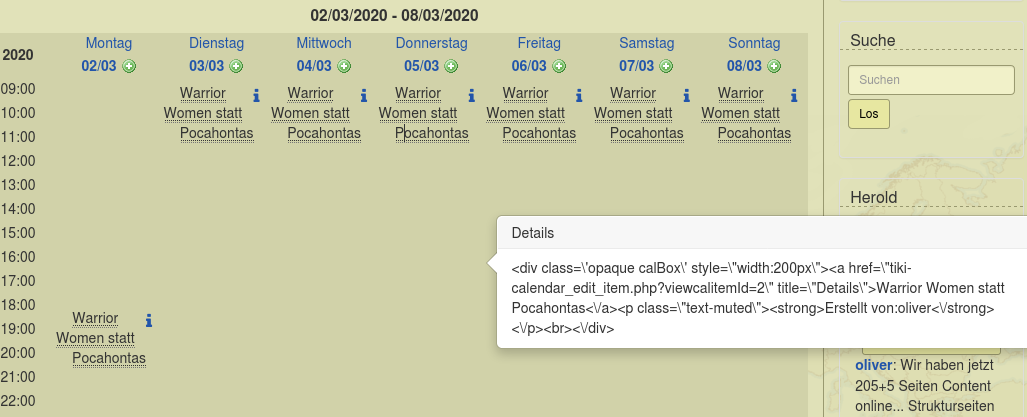The image size is (1027, 417).
Task: Open Donnerstag day header link
Action: pos(432,43)
